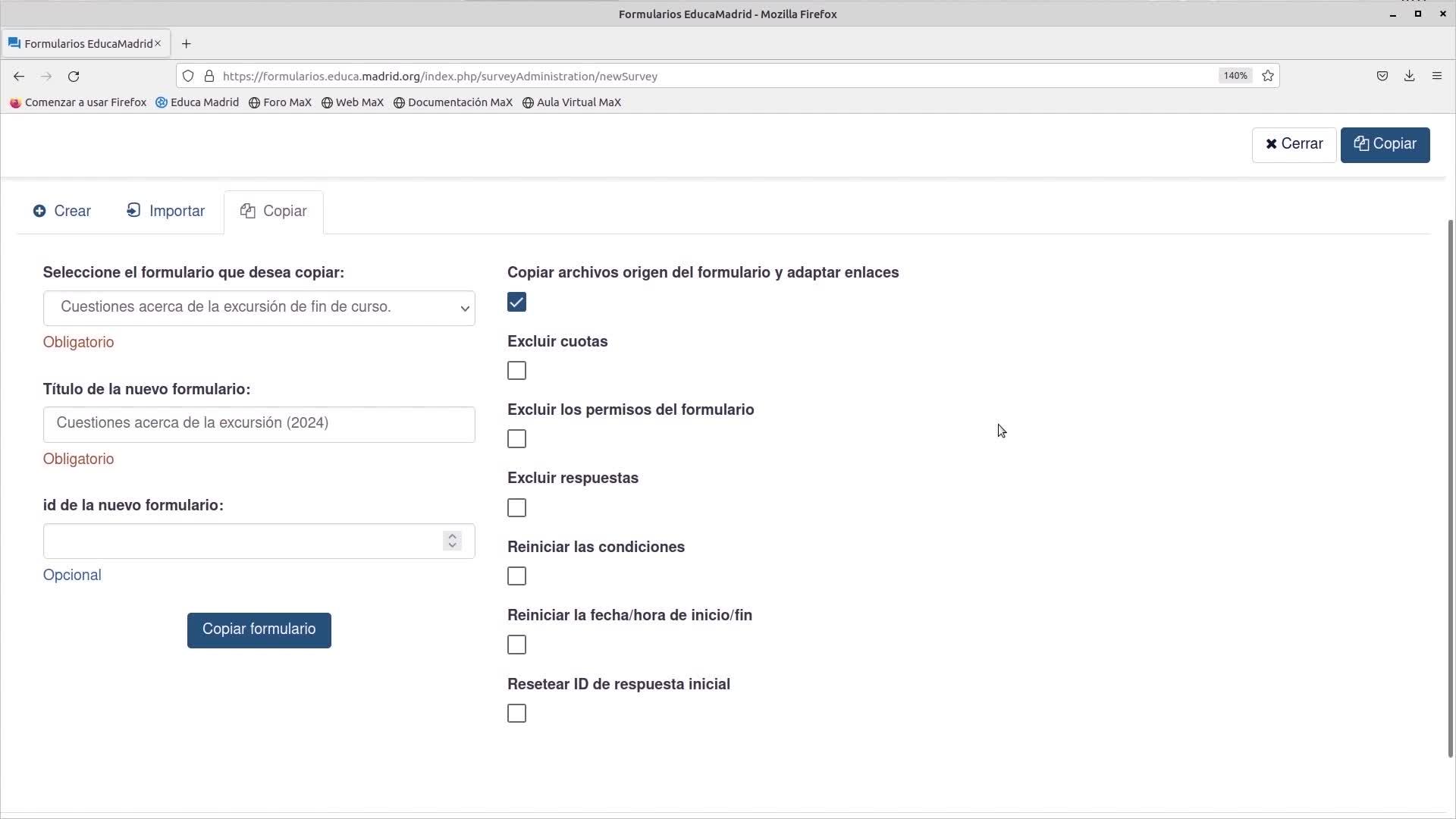
Task: Bookmark page with the star icon
Action: pos(1267,76)
